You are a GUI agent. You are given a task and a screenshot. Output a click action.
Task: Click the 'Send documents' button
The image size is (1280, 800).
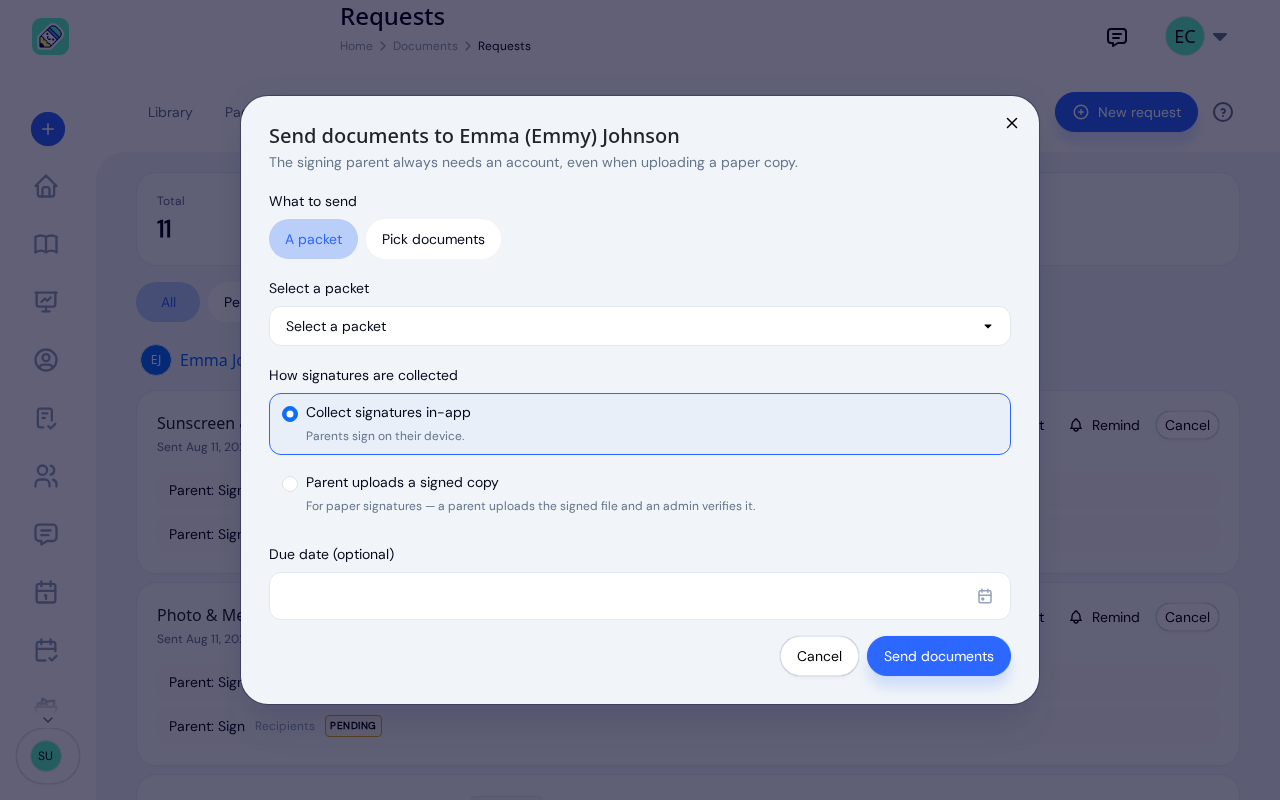(939, 656)
